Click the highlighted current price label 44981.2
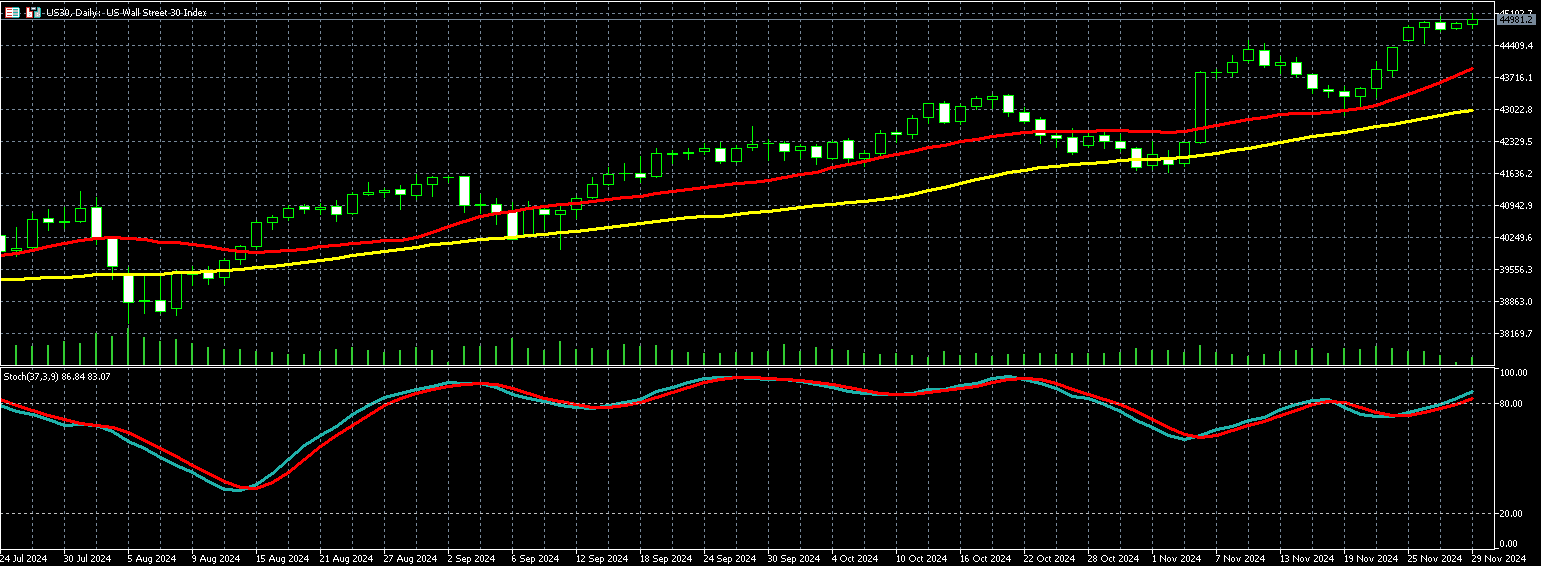This screenshot has height=566, width=1541. click(x=1516, y=20)
